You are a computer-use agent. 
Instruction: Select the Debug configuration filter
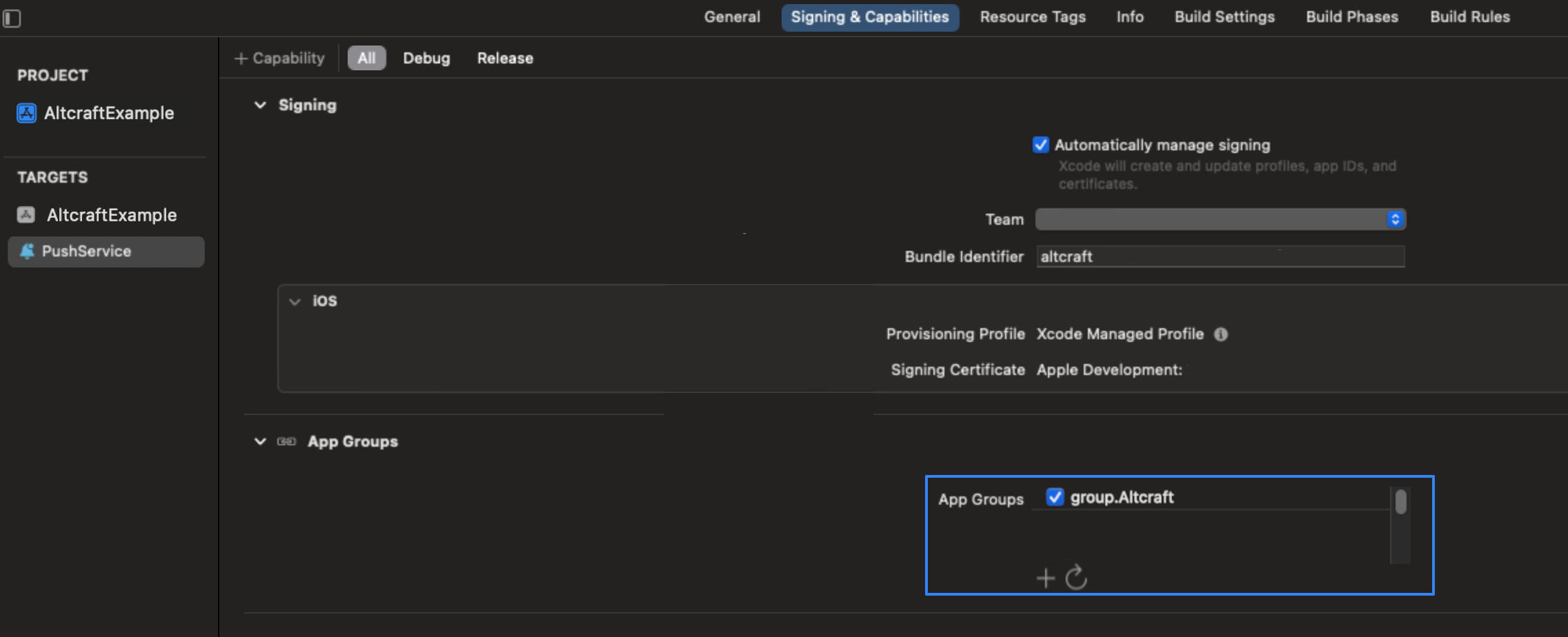point(426,59)
